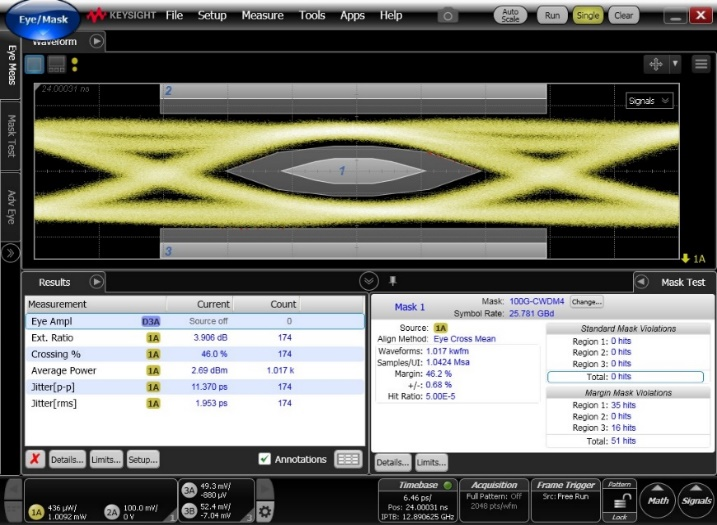Viewport: 717px width, 525px height.
Task: Click the results grid layout icon
Action: coord(348,460)
